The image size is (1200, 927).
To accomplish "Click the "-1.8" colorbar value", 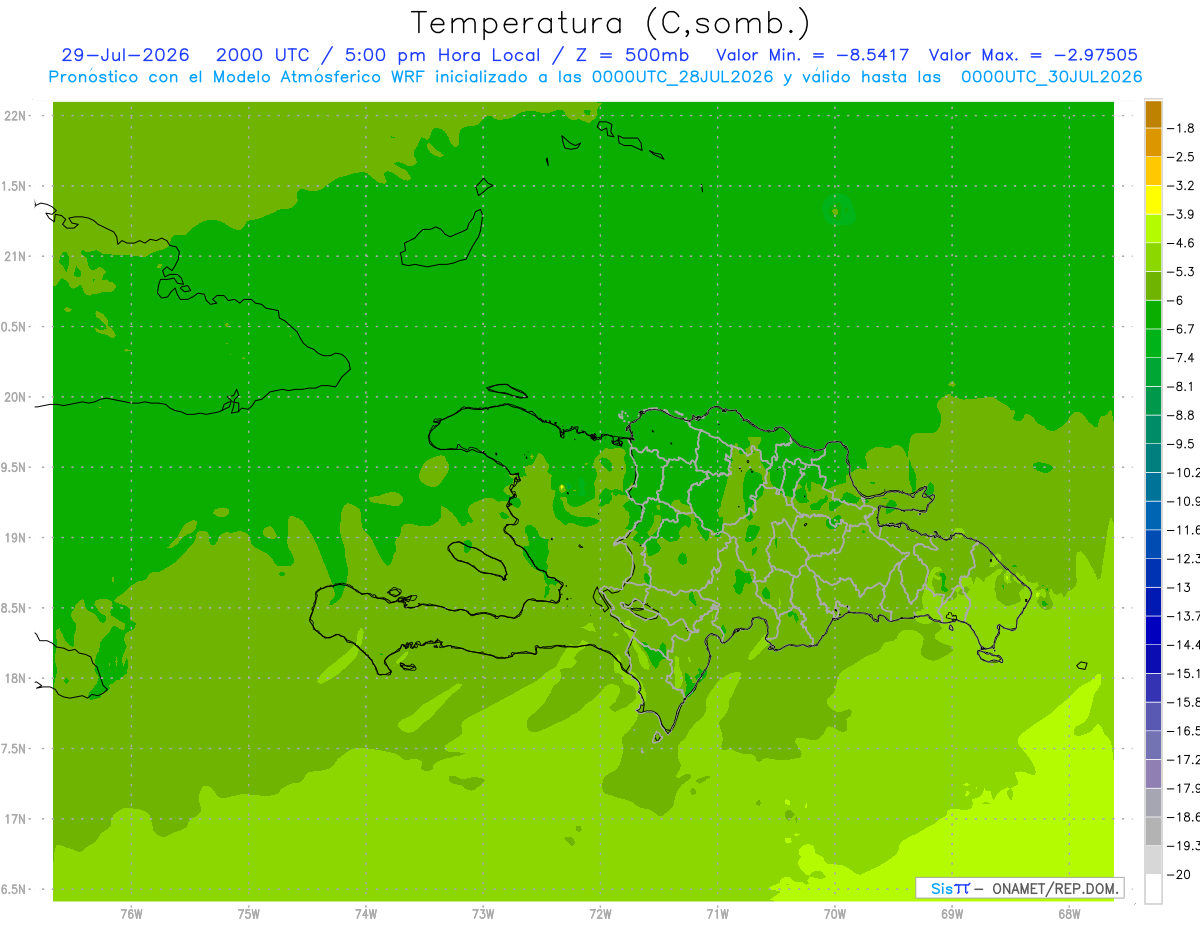I will [1182, 128].
